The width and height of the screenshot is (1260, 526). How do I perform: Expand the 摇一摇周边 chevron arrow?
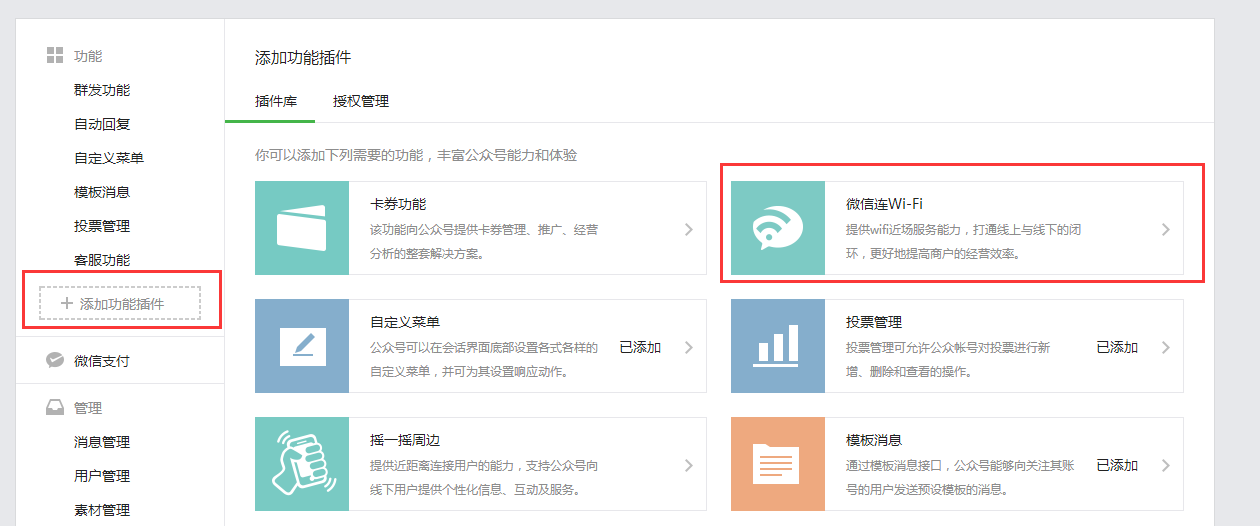(688, 465)
